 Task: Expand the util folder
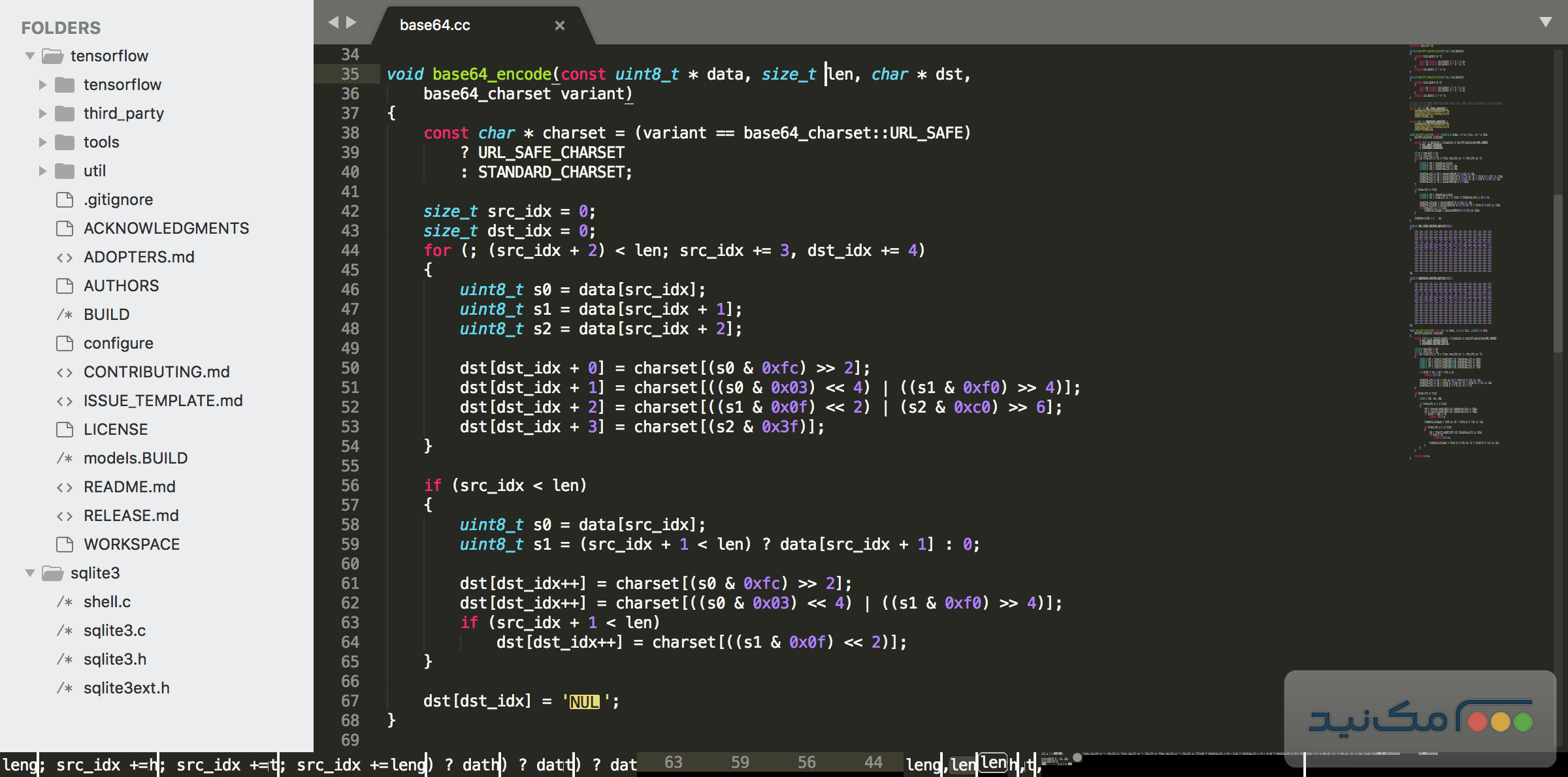(x=43, y=170)
